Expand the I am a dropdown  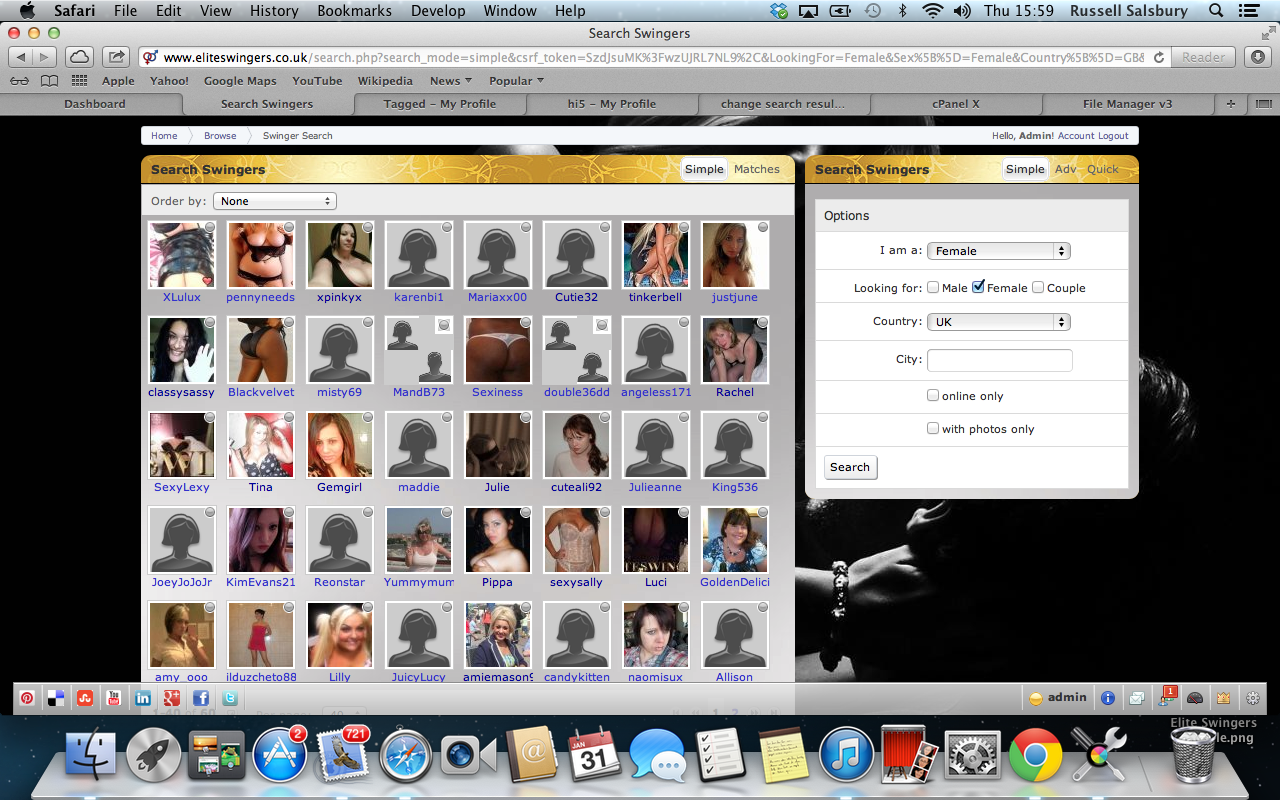click(998, 251)
